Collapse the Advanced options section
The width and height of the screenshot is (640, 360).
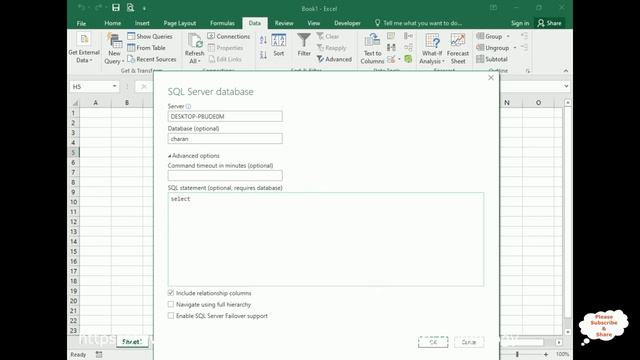193,156
